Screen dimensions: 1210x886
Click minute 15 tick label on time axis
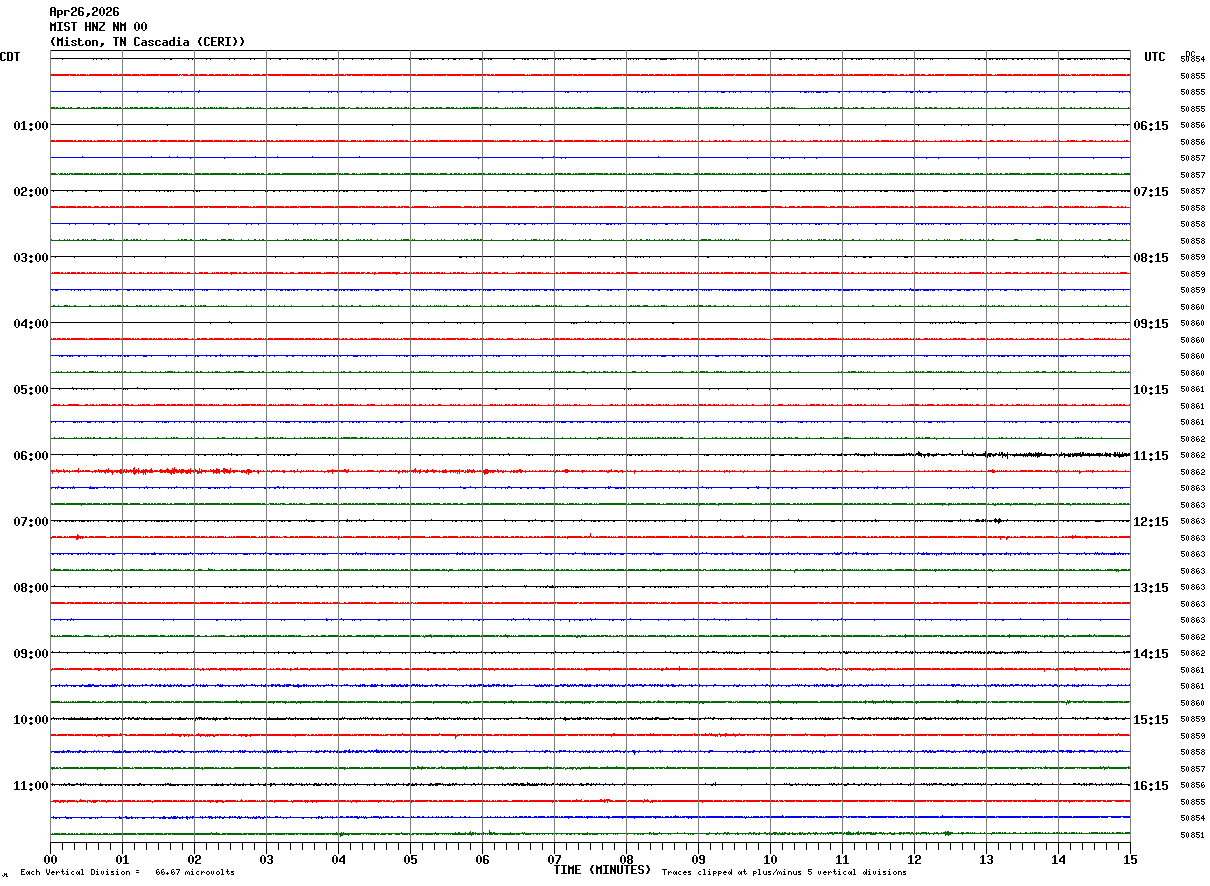[x=1130, y=859]
